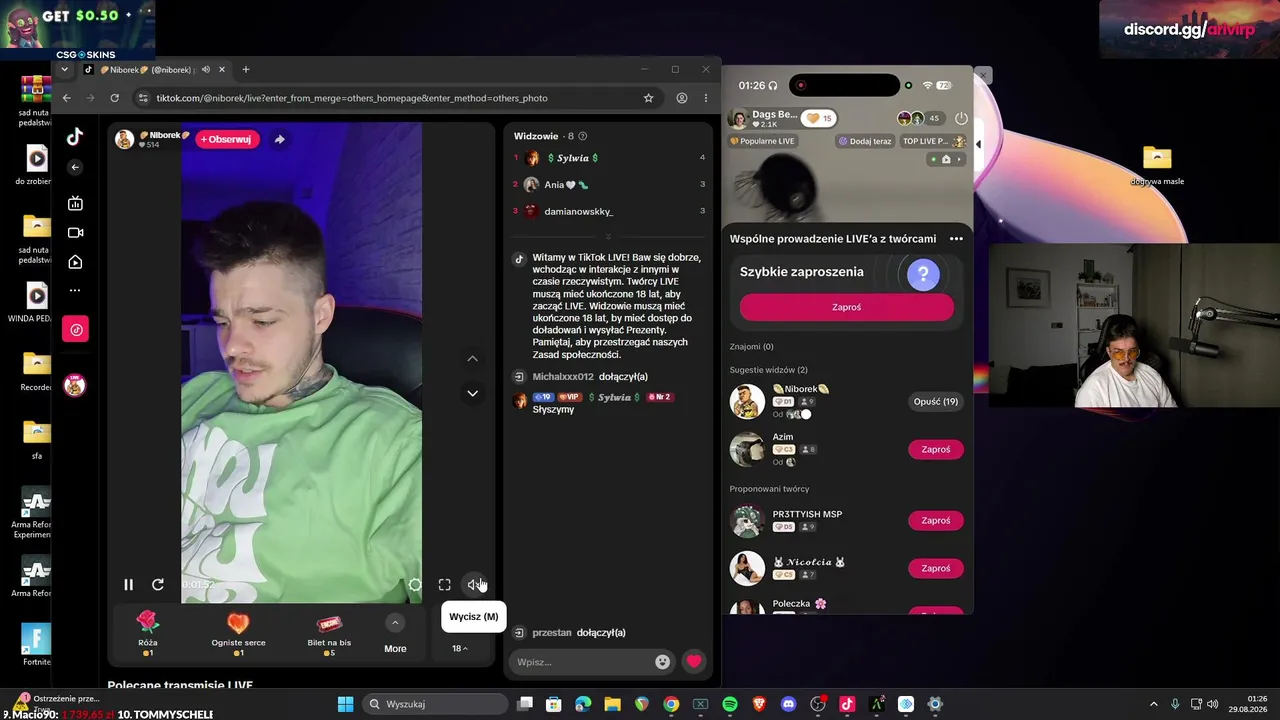Enter fullscreen mode on the stream
Image resolution: width=1280 pixels, height=720 pixels.
tap(445, 585)
